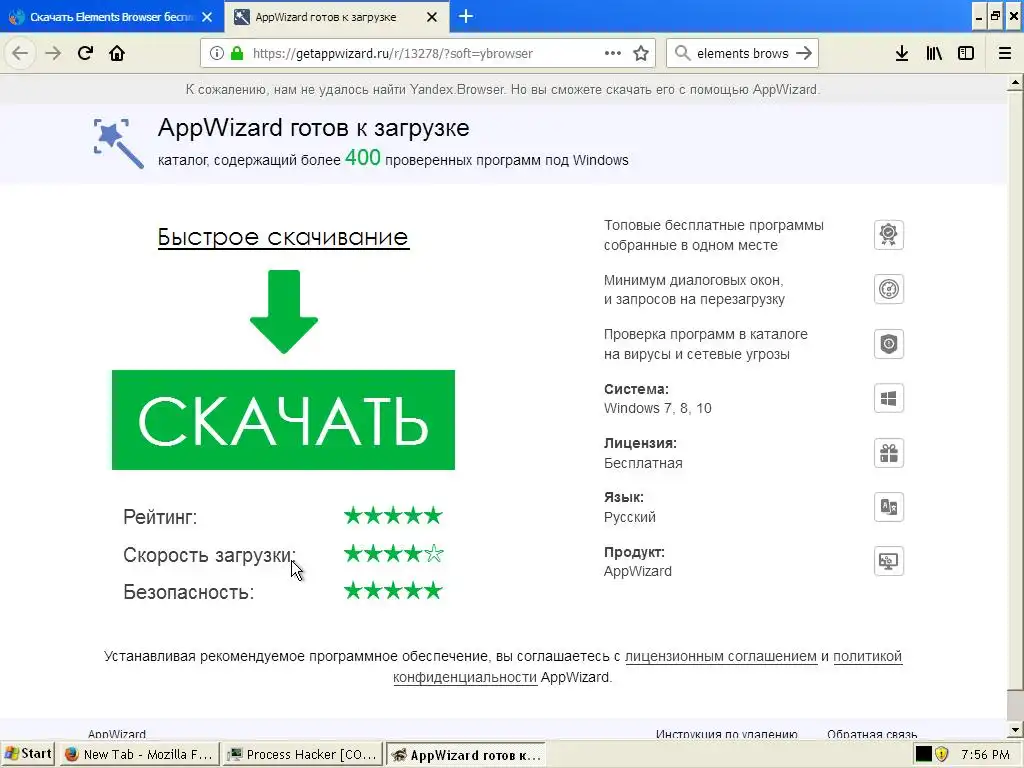Screen dimensions: 1024x768
Task: Click the language translation icon
Action: coord(888,507)
